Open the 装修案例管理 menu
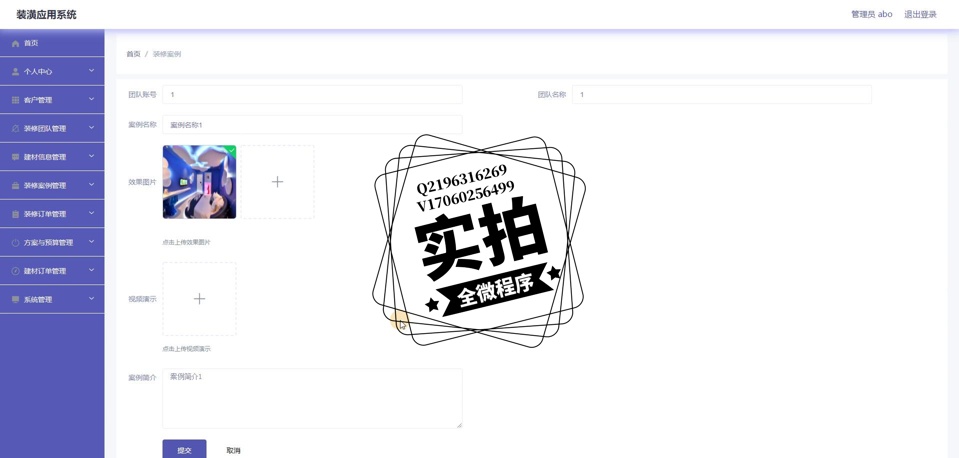This screenshot has width=959, height=458. [x=52, y=185]
